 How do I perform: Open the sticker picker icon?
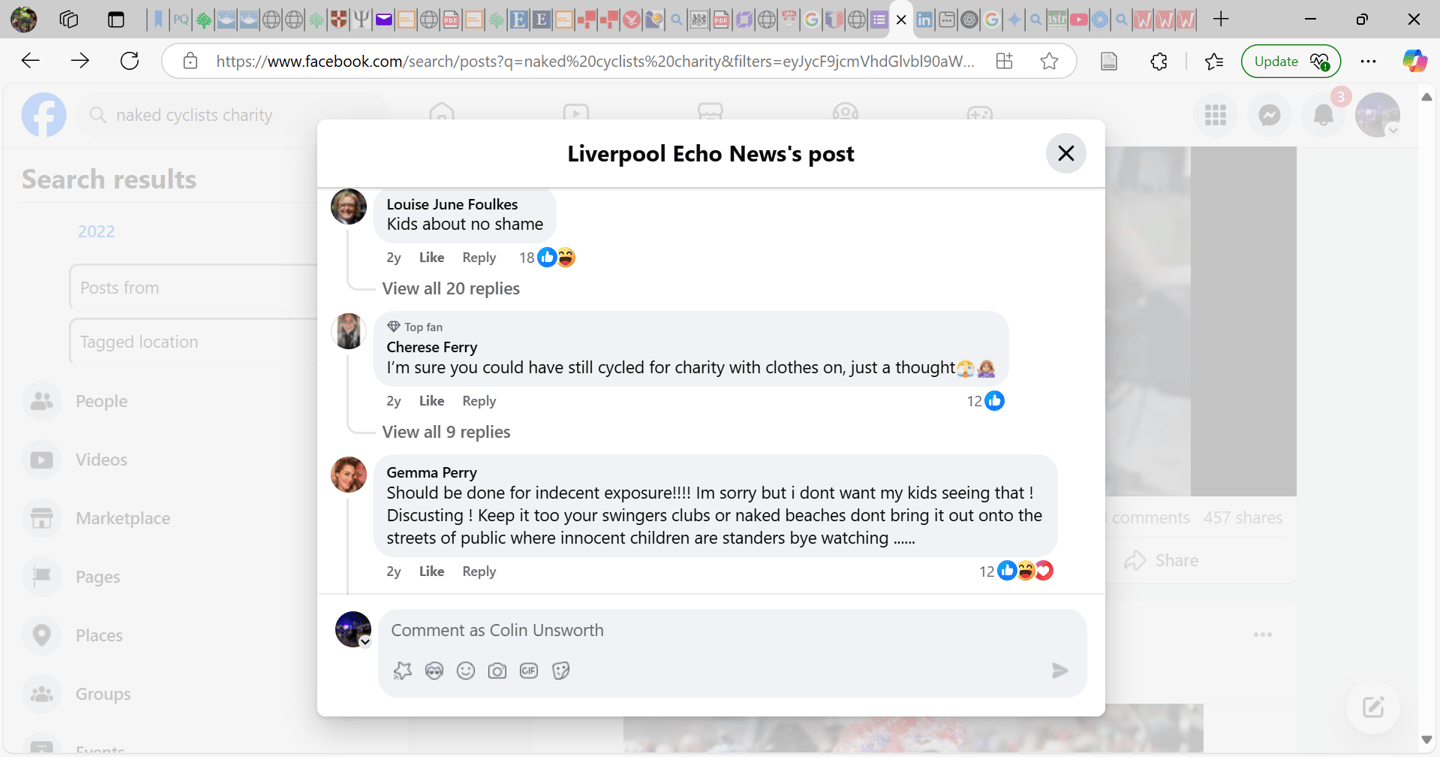561,671
